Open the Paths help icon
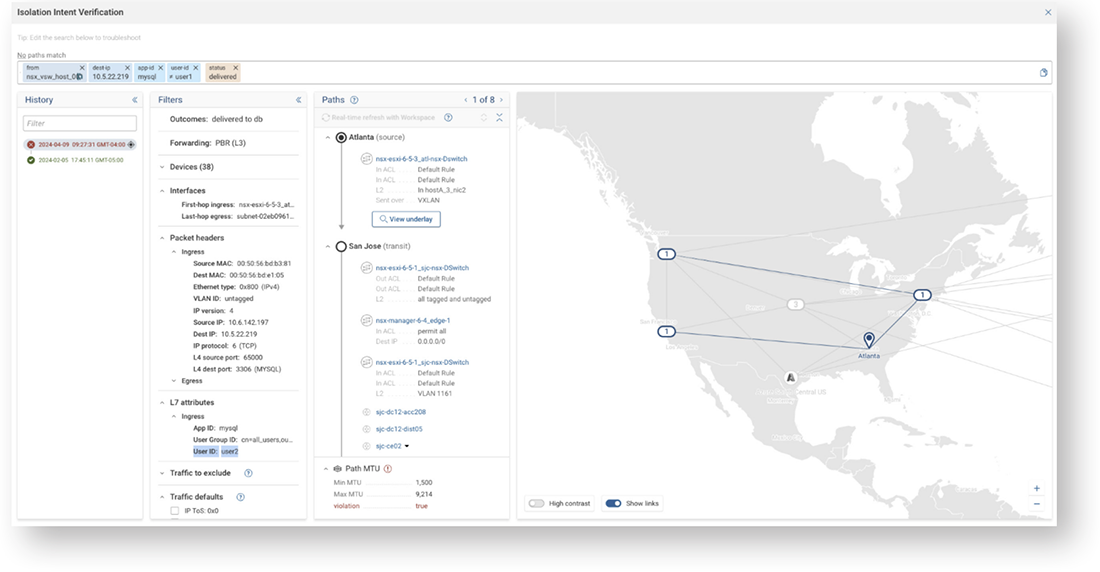Viewport: 1100px width, 572px height. tap(355, 100)
